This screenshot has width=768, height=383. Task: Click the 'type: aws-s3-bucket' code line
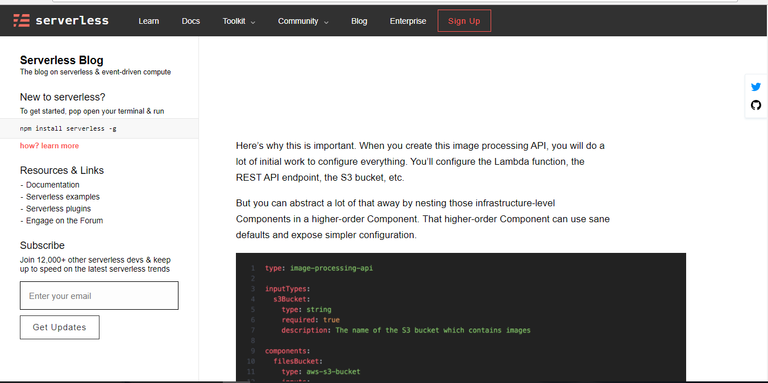pos(321,371)
